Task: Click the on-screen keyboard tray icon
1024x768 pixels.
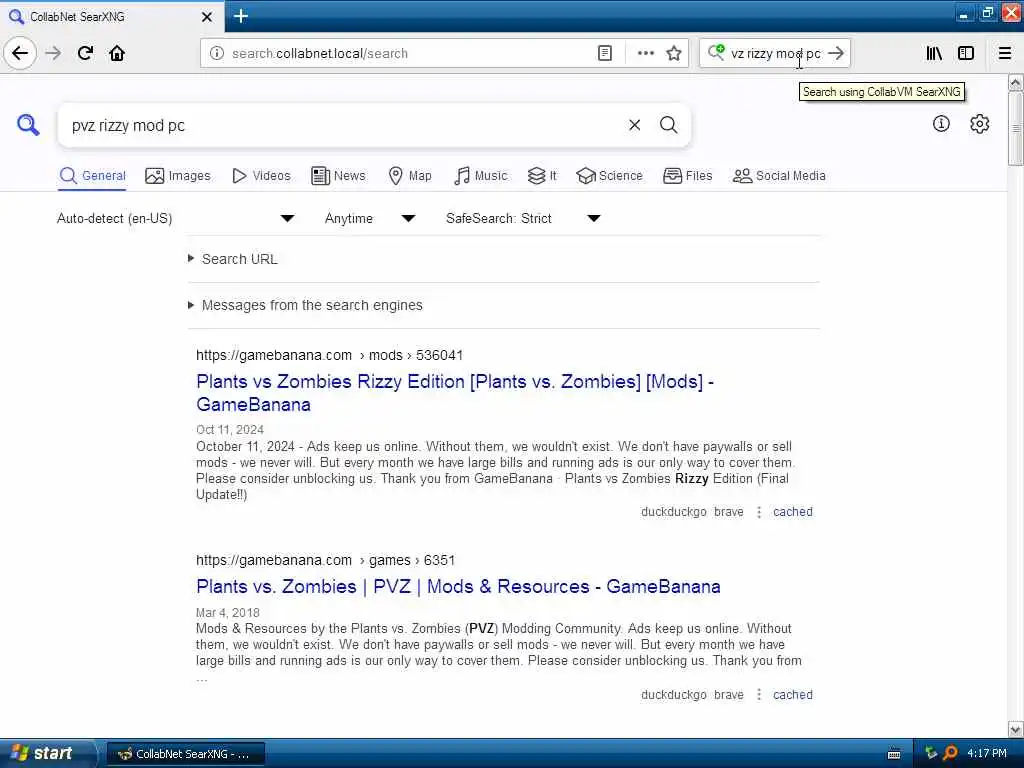Action: (894, 754)
